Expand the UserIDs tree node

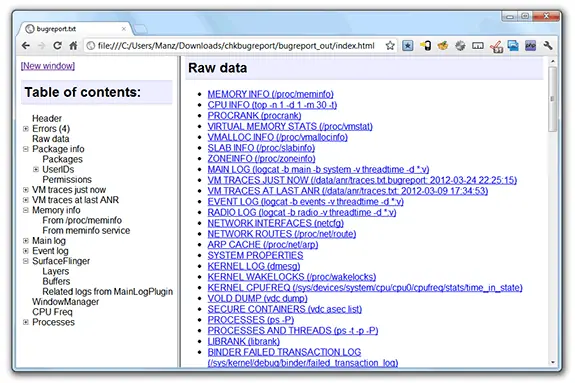36,169
